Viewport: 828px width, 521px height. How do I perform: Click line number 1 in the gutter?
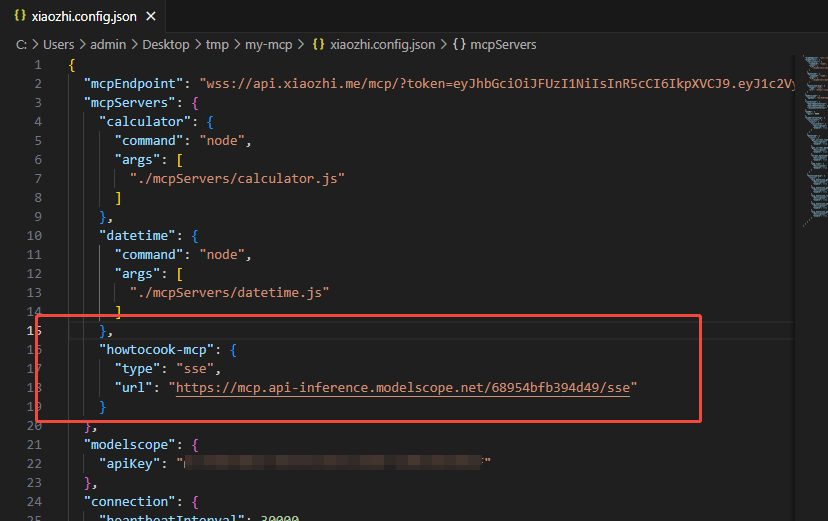point(38,65)
